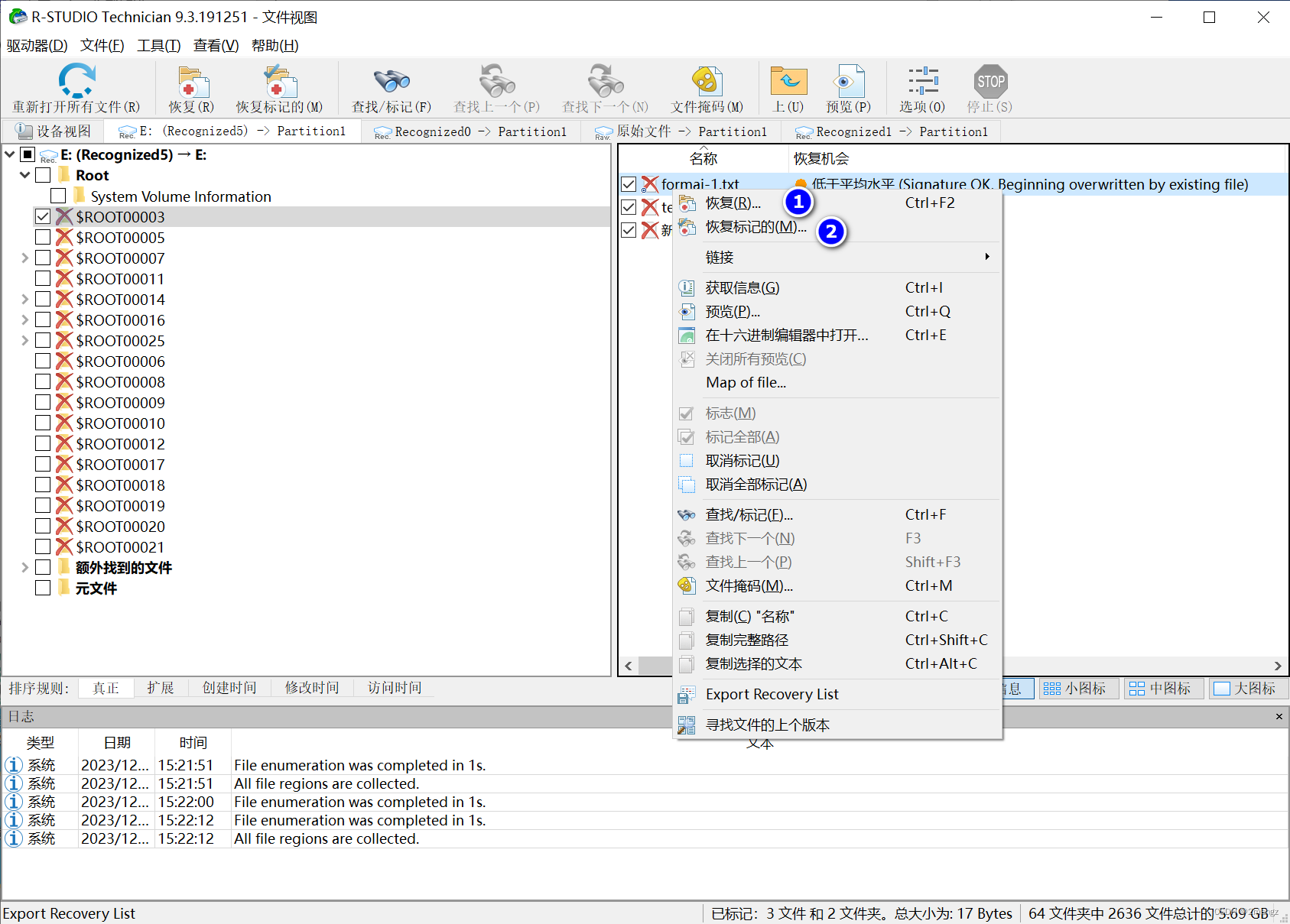This screenshot has height=924, width=1290.
Task: Expand the 额外找到的文件 folder
Action: click(x=25, y=568)
